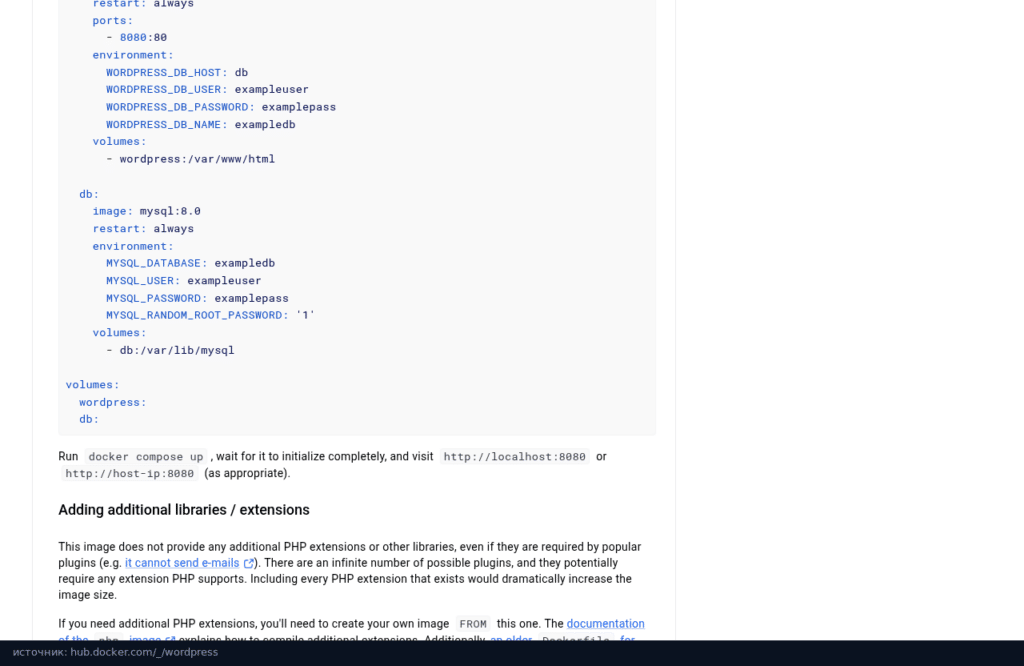Click the 'WORDPRESS_DB_USER: exampleuser' line
The height and width of the screenshot is (666, 1024).
(207, 89)
